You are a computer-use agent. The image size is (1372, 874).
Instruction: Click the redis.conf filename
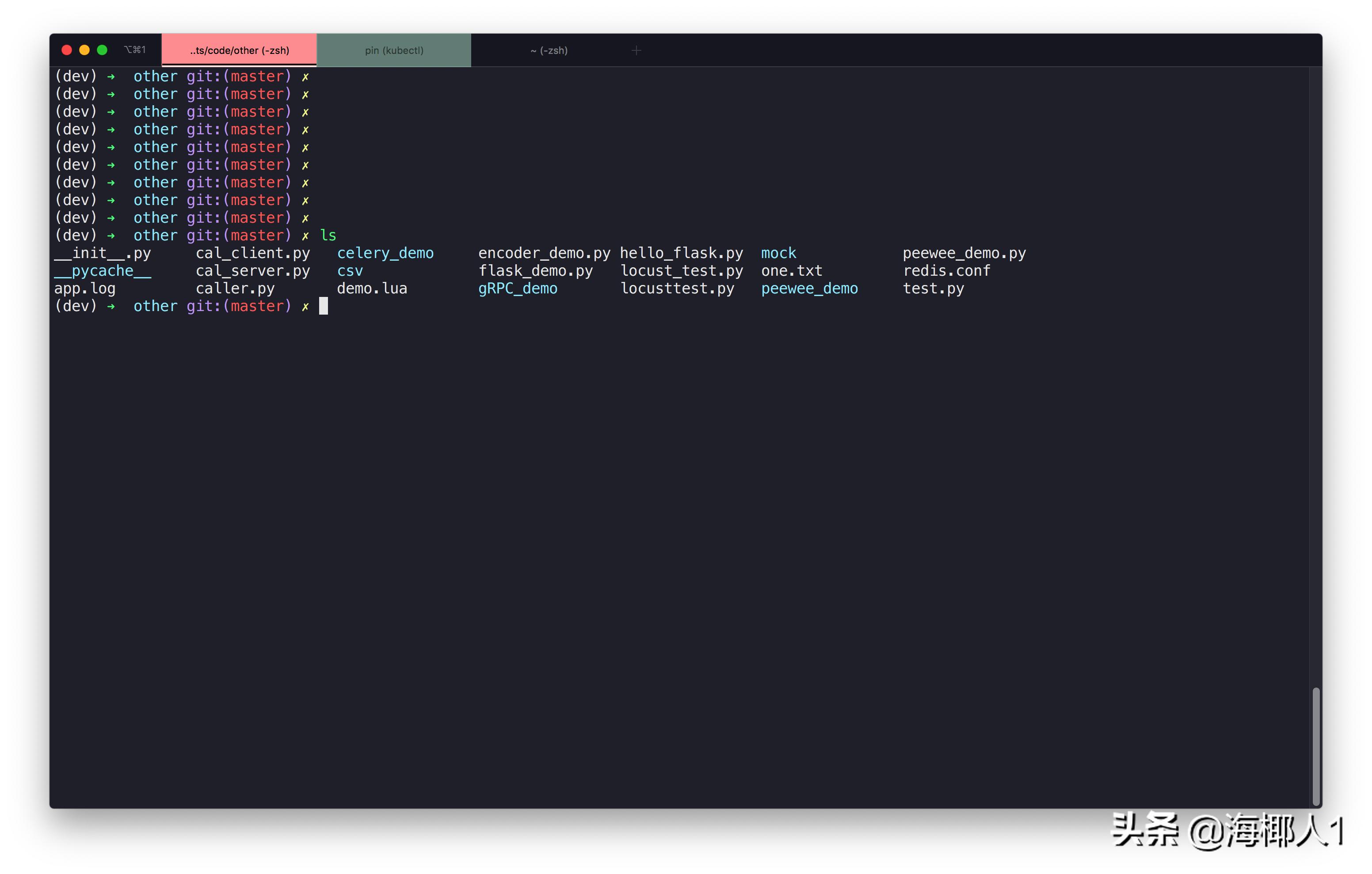coord(946,270)
